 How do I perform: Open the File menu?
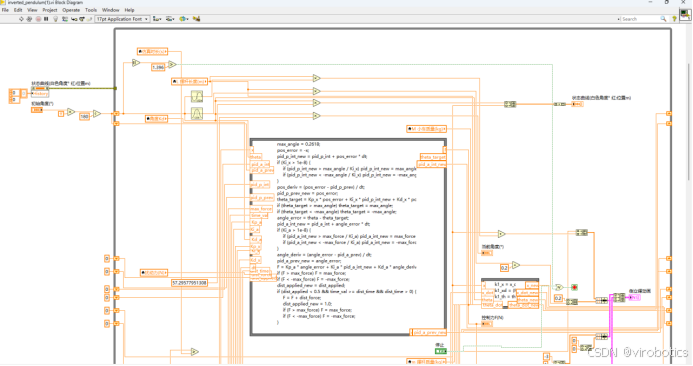(x=5, y=10)
